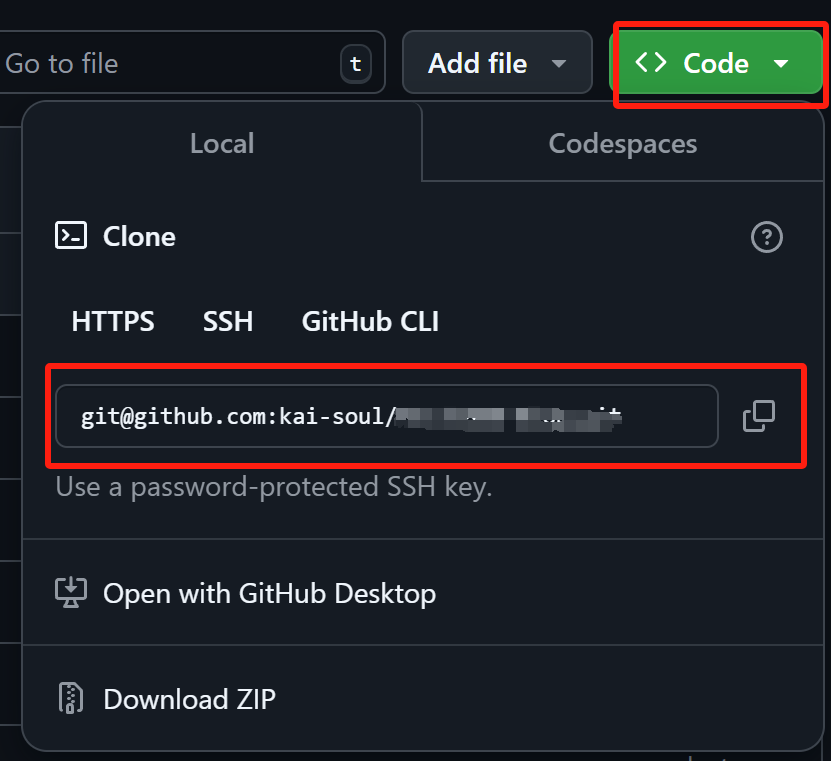
Task: Download ZIP of the repository
Action: pyautogui.click(x=189, y=698)
